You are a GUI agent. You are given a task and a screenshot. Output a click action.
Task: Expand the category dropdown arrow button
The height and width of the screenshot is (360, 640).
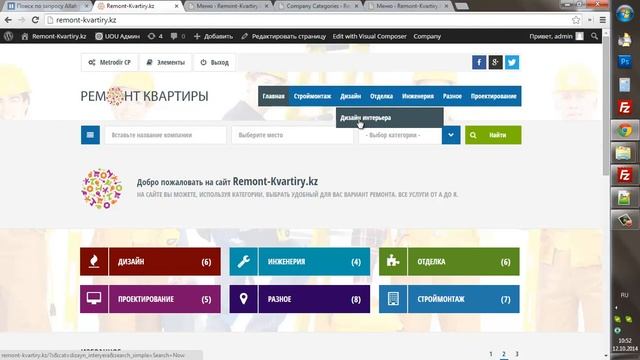[451, 135]
